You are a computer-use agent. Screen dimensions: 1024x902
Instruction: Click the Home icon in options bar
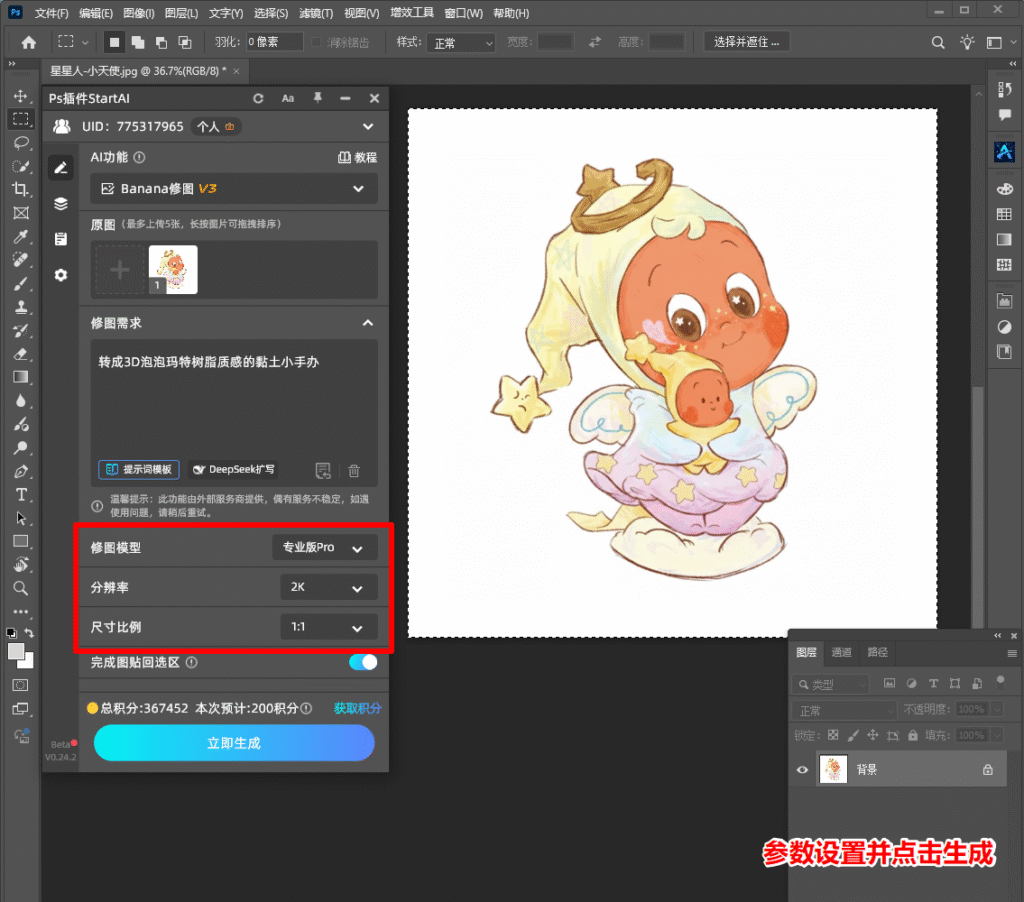(29, 42)
